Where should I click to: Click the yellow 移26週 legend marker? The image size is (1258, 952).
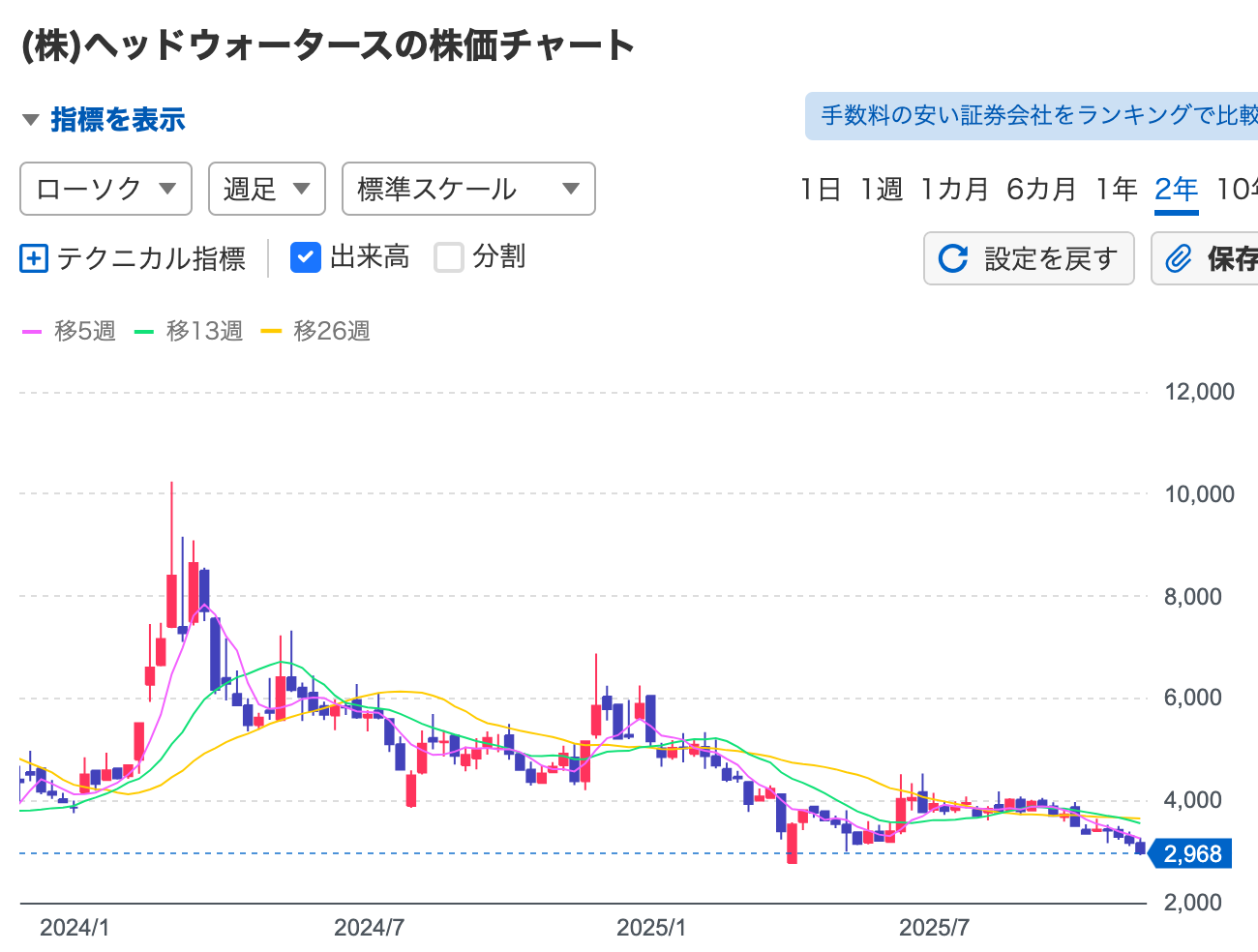click(271, 332)
